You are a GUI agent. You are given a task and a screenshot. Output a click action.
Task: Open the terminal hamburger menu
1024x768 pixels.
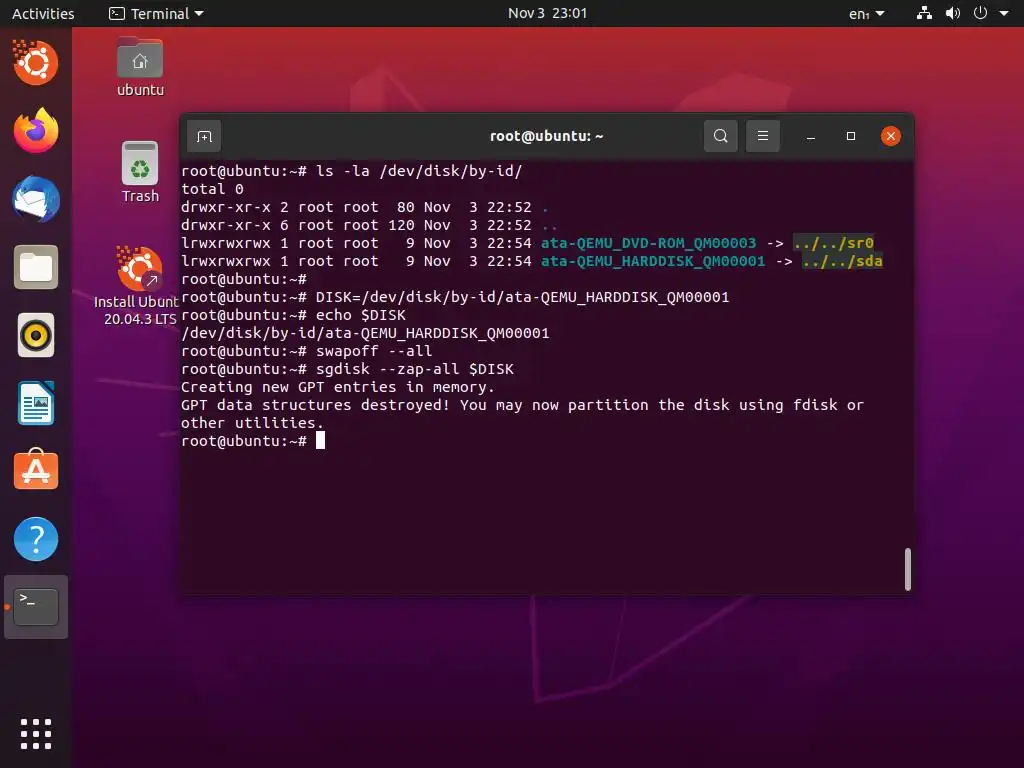pos(762,136)
